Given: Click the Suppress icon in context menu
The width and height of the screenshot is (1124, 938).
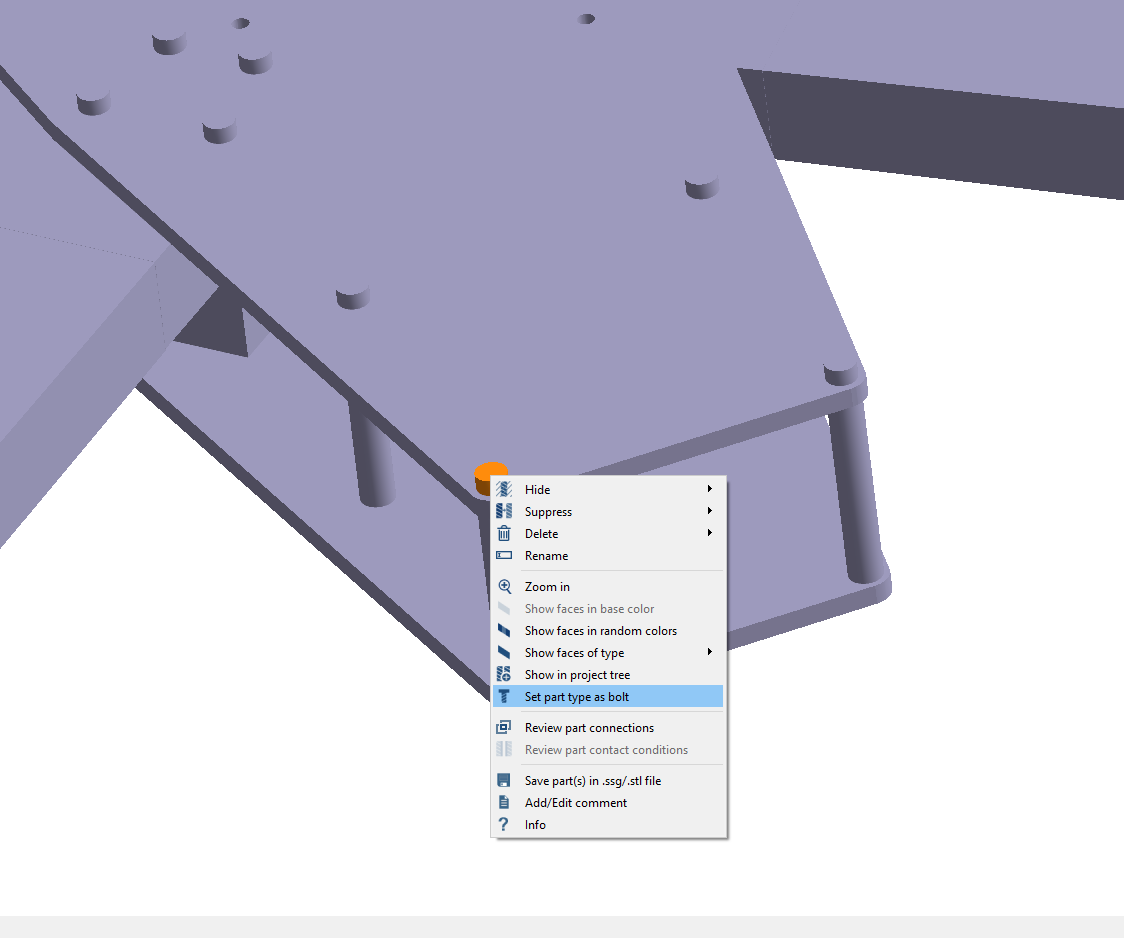Looking at the screenshot, I should 504,512.
